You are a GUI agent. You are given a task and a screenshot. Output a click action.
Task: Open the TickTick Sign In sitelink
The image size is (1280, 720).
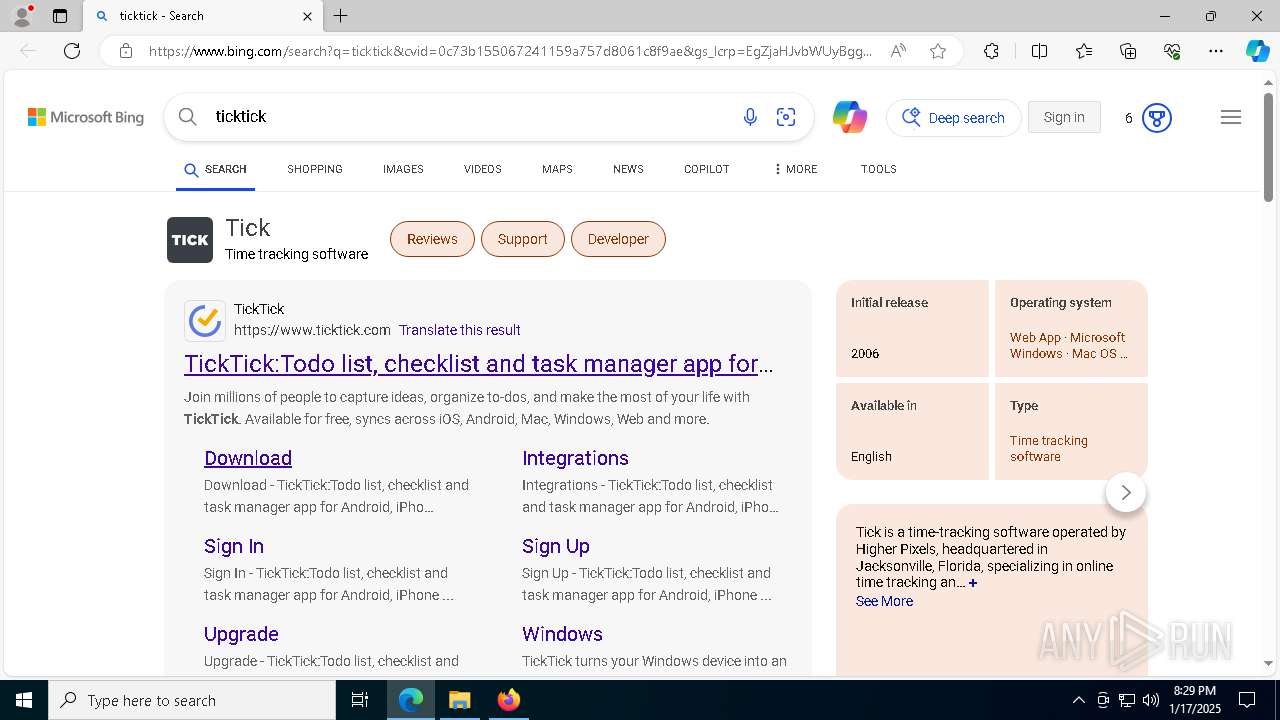tap(234, 546)
